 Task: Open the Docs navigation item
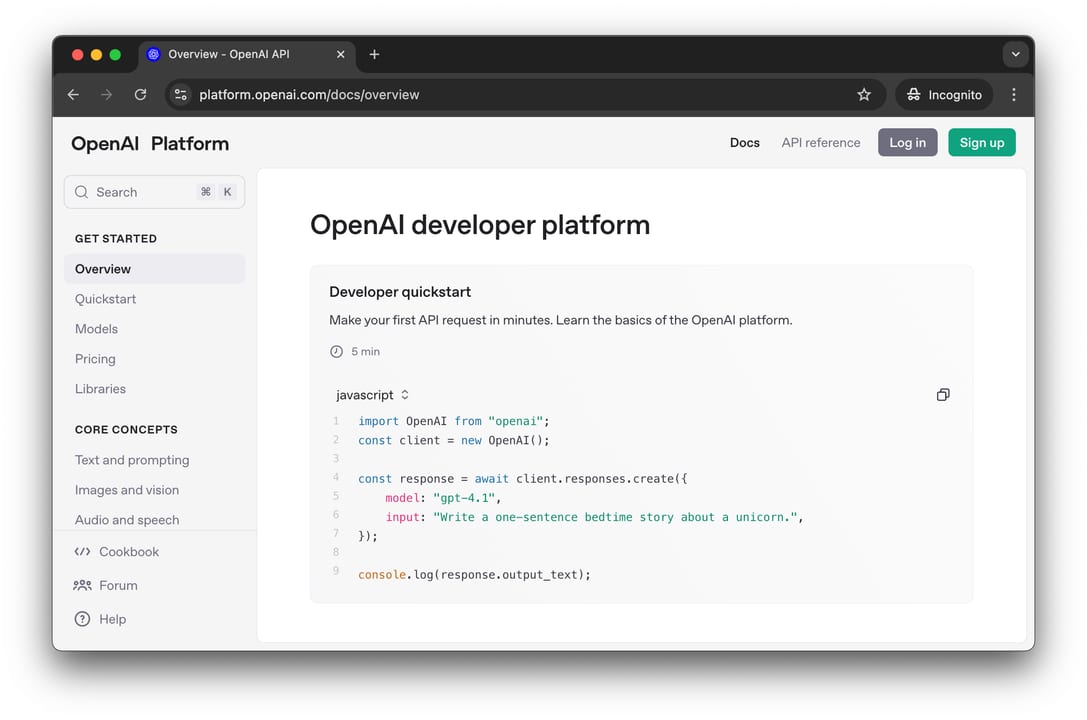click(745, 143)
